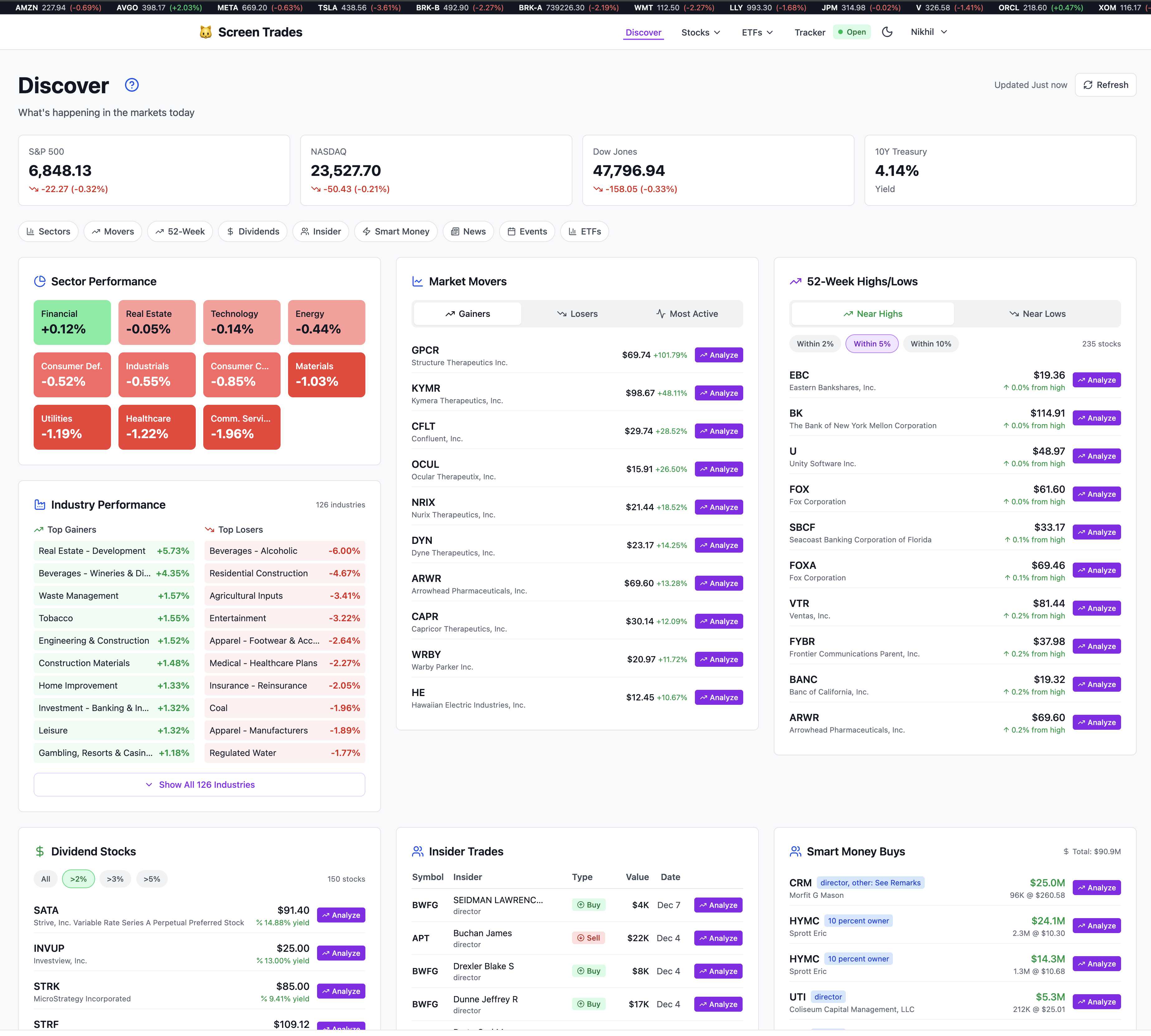The width and height of the screenshot is (1151, 1036).
Task: Switch 52-Week panel to Near Lows
Action: (x=1037, y=314)
